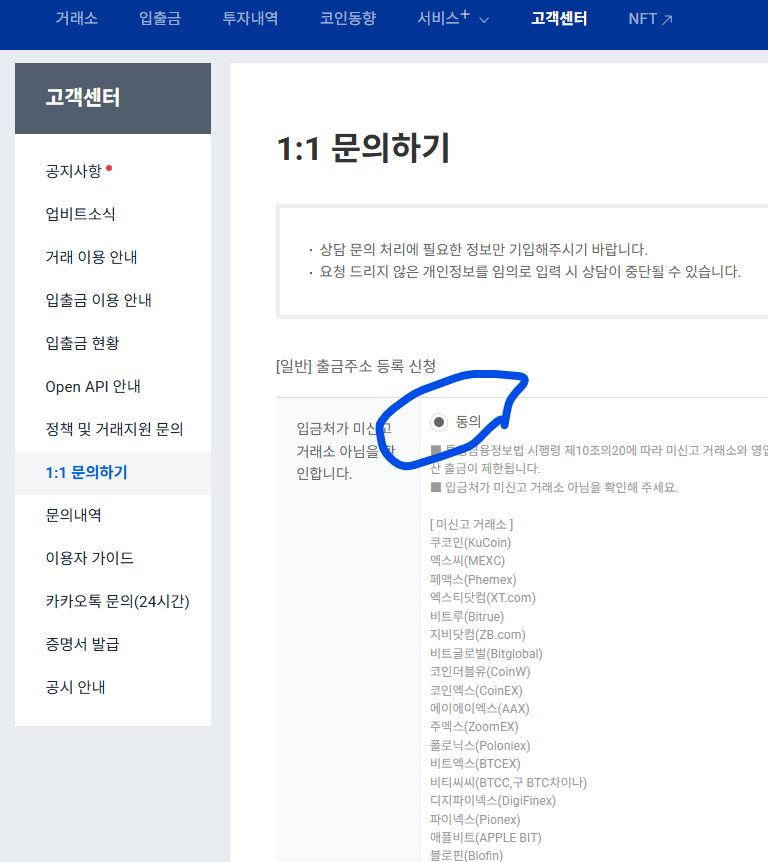The height and width of the screenshot is (862, 768).
Task: Click the 페맥스(Phemex) list entry
Action: click(473, 579)
